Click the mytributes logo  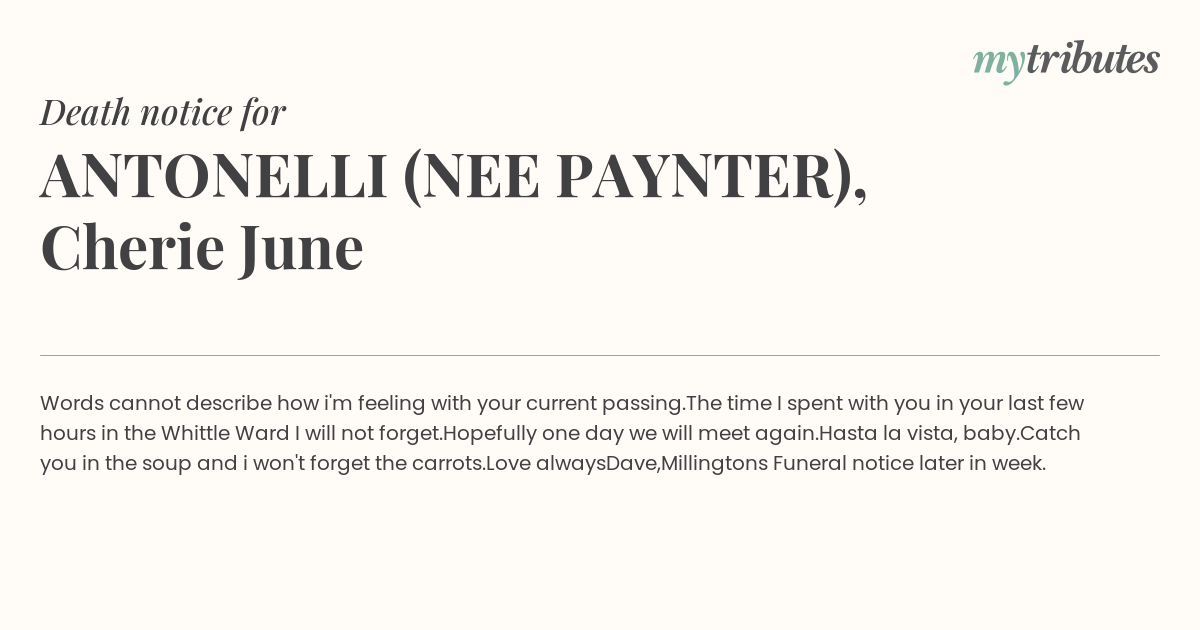point(1066,60)
